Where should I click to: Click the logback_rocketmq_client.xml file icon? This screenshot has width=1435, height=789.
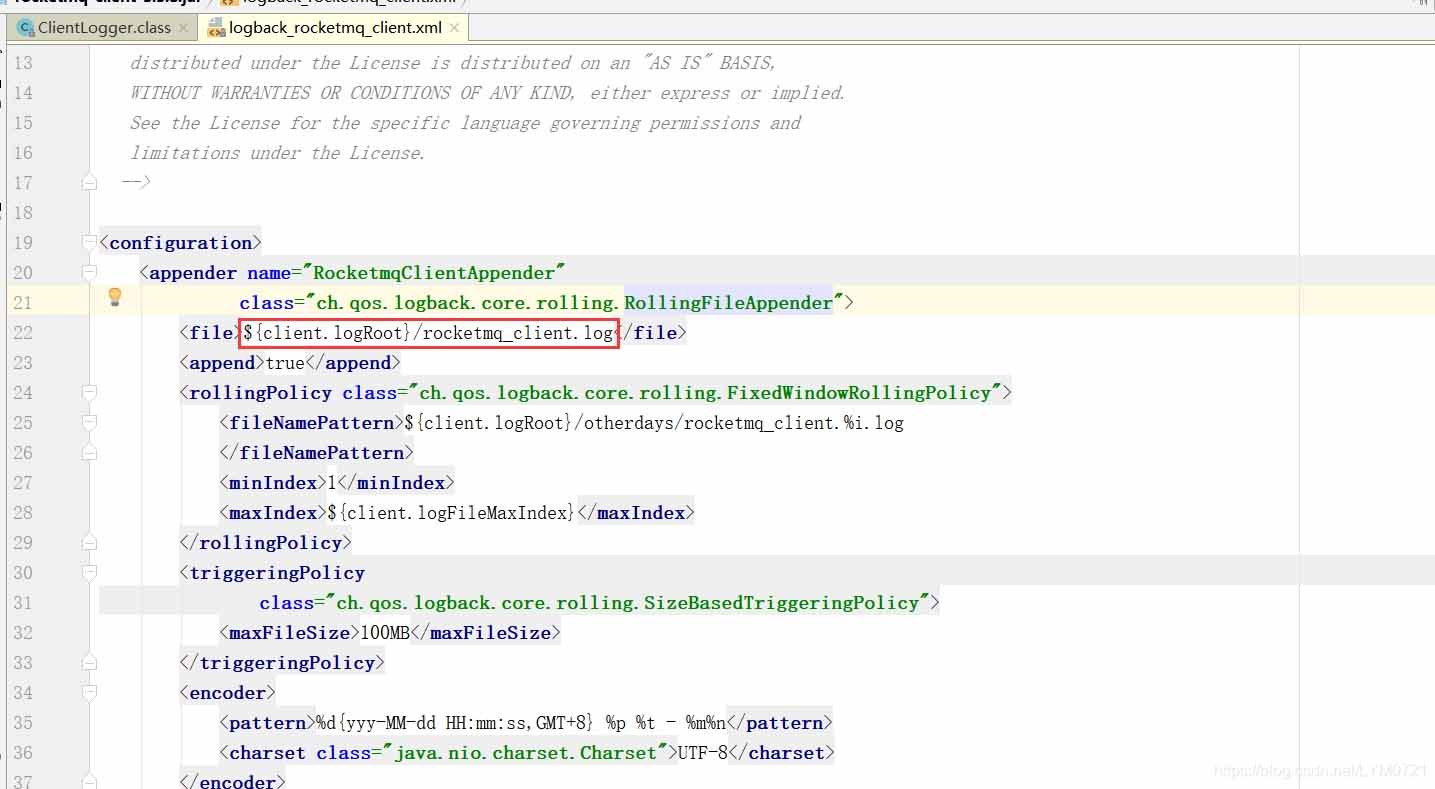[215, 28]
